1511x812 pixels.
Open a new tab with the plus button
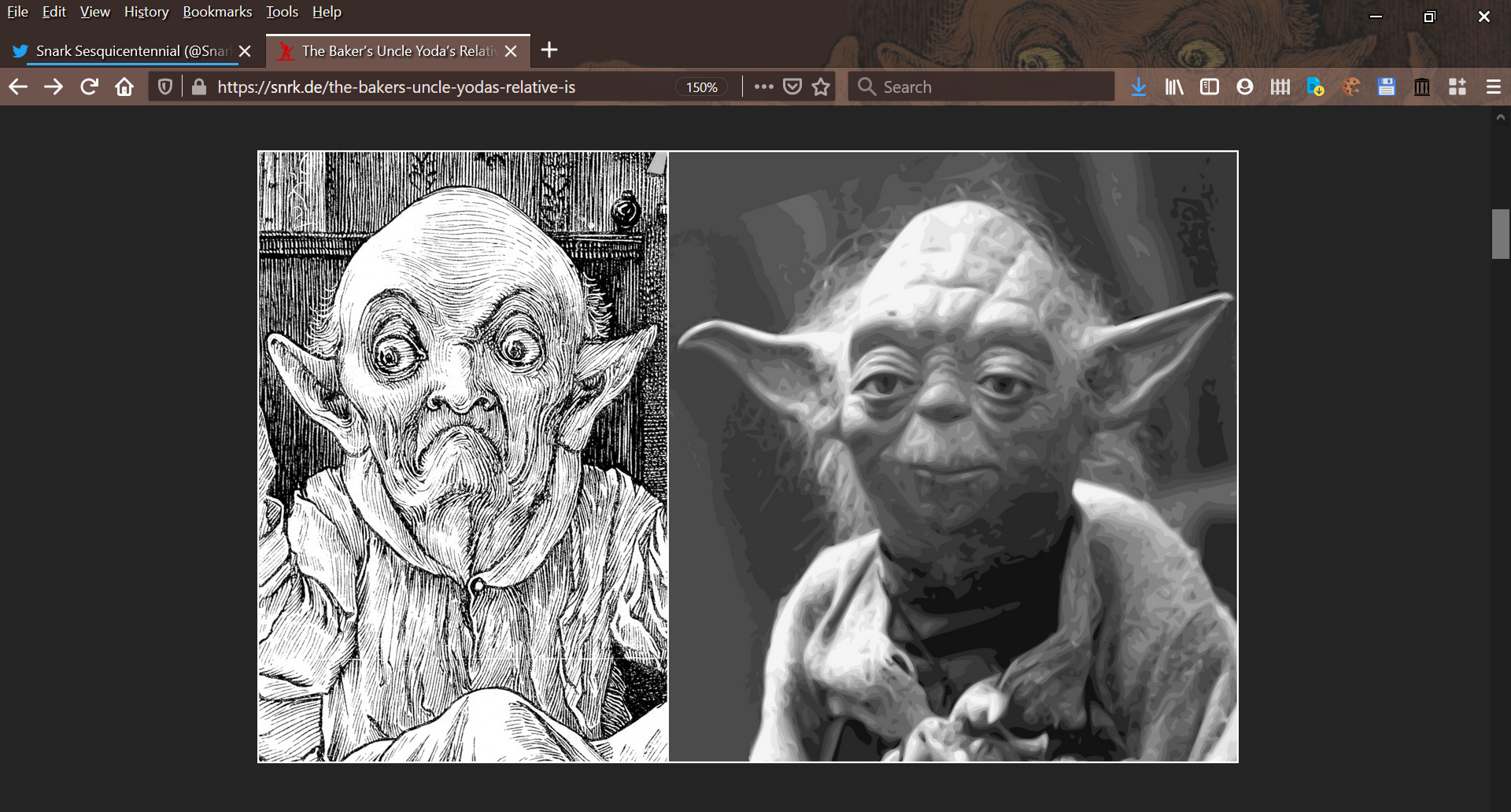tap(549, 50)
